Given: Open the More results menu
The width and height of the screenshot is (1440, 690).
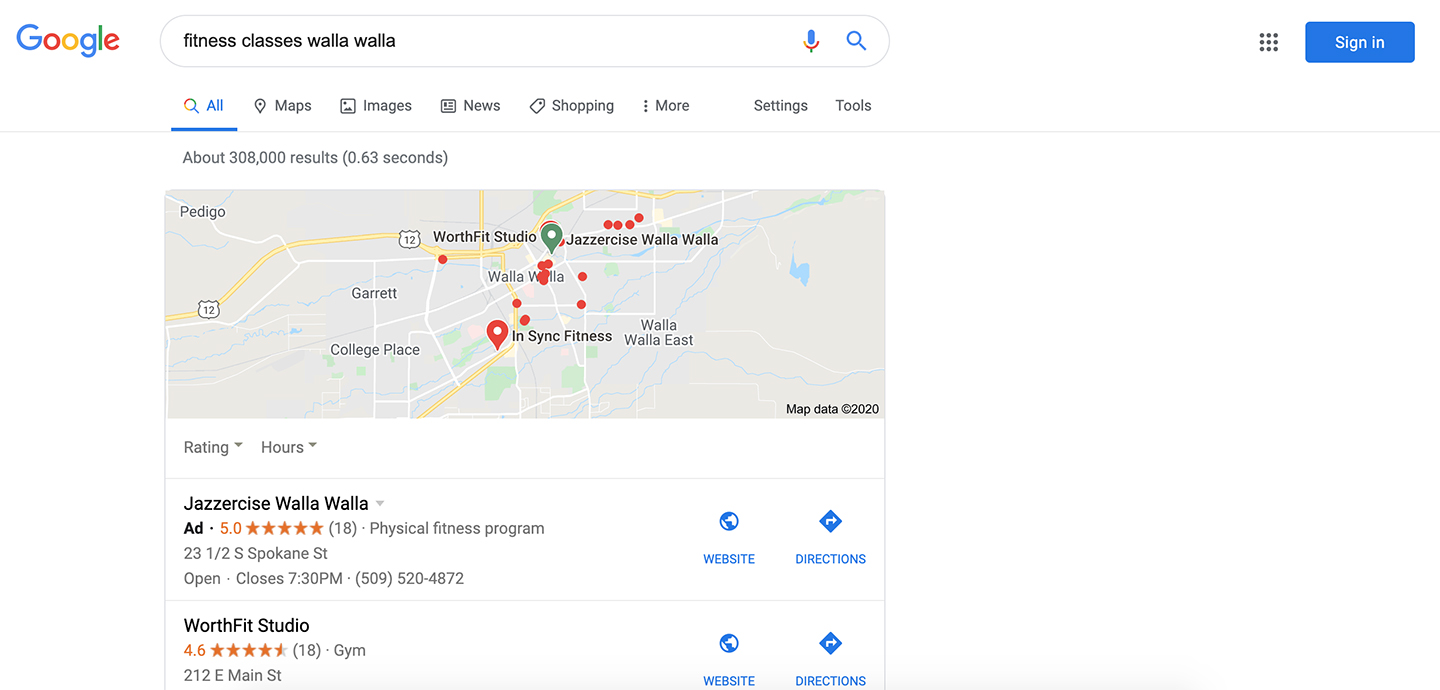Looking at the screenshot, I should pos(665,105).
